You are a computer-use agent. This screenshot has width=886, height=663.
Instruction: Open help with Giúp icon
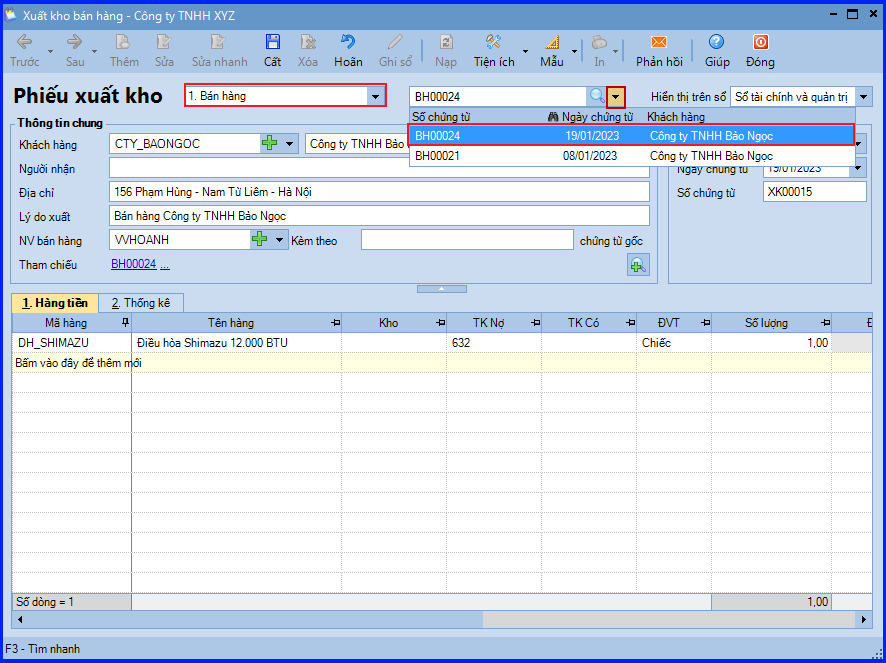pos(716,43)
